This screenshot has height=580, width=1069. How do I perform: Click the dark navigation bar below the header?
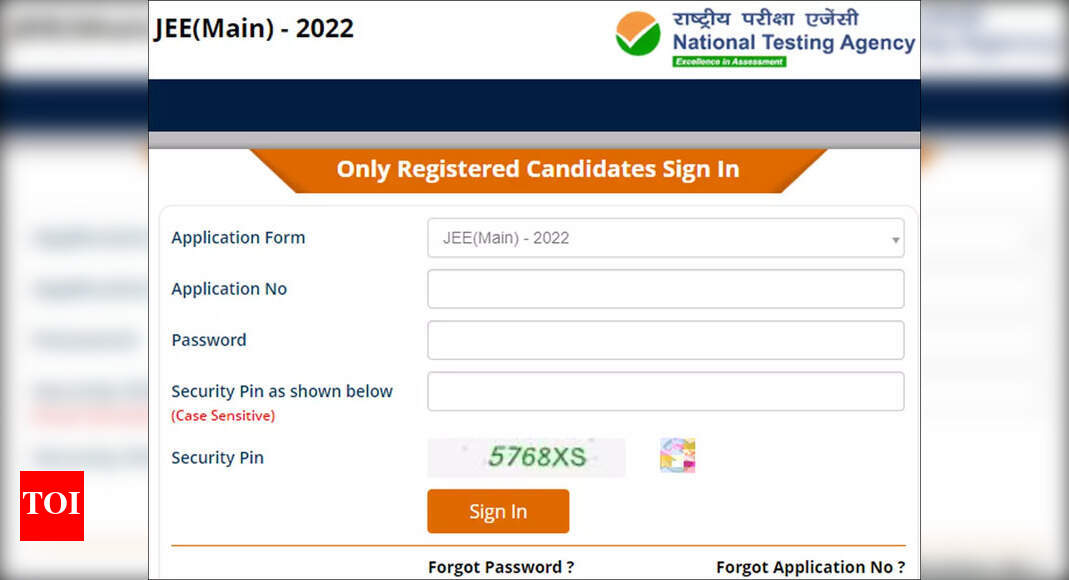534,105
